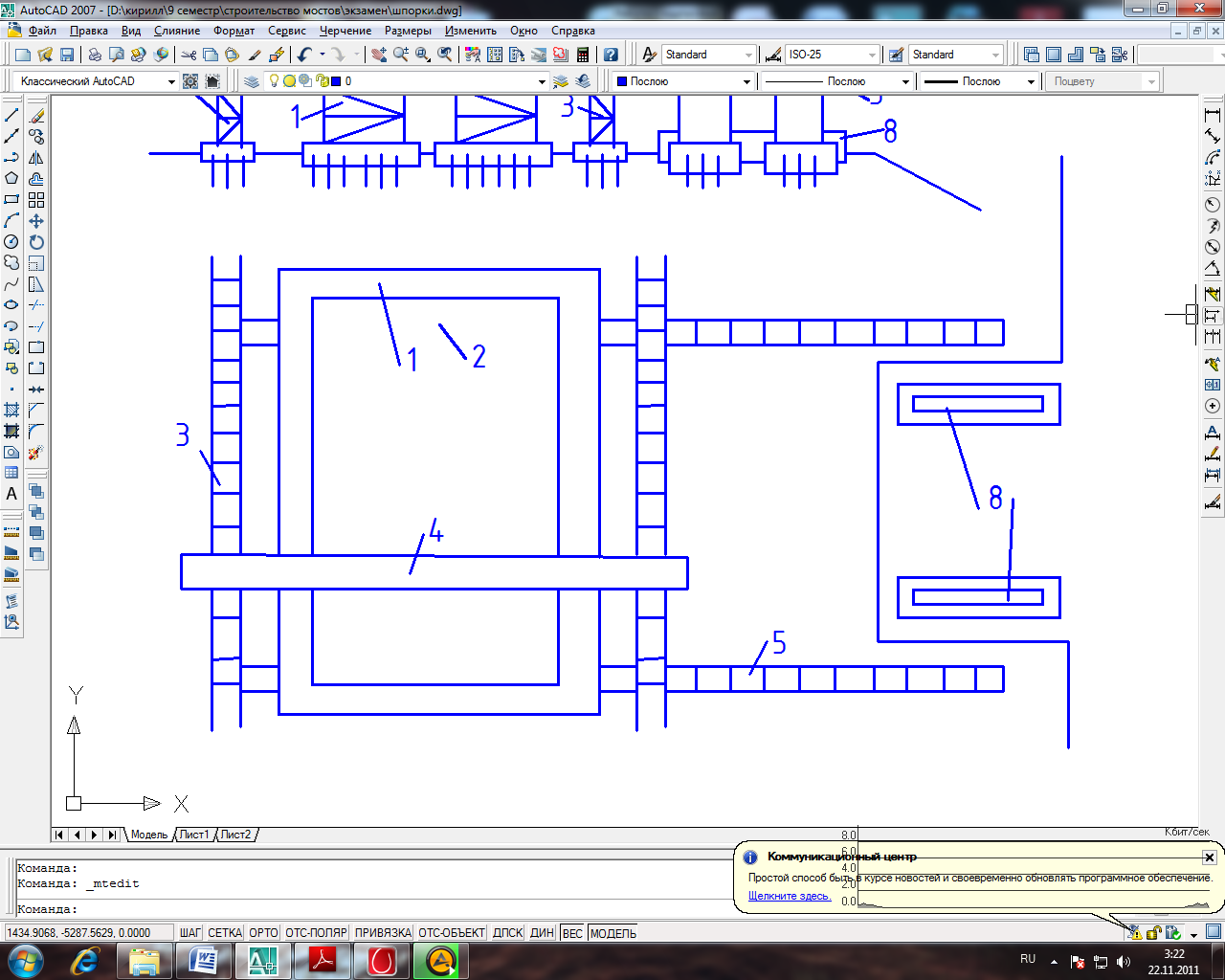The height and width of the screenshot is (980, 1225).
Task: Open the Размеры menu
Action: (408, 31)
